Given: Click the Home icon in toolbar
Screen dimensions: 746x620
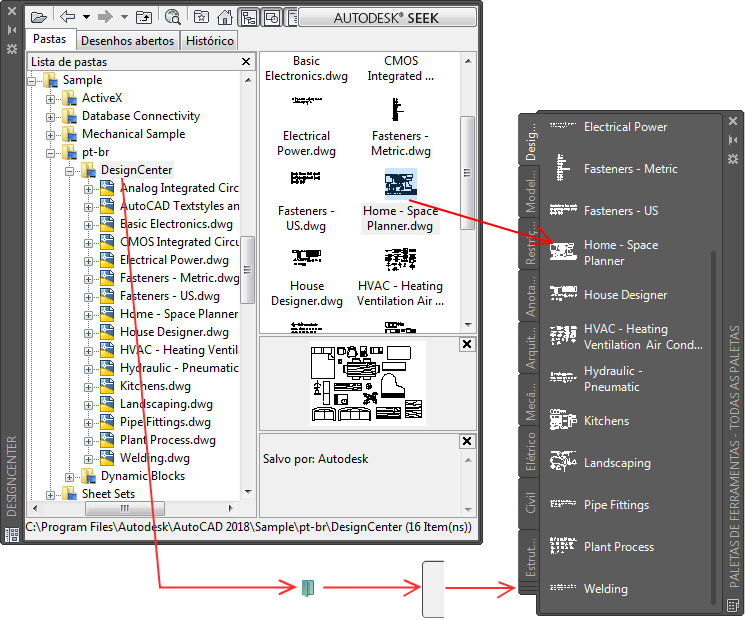Looking at the screenshot, I should [x=225, y=18].
